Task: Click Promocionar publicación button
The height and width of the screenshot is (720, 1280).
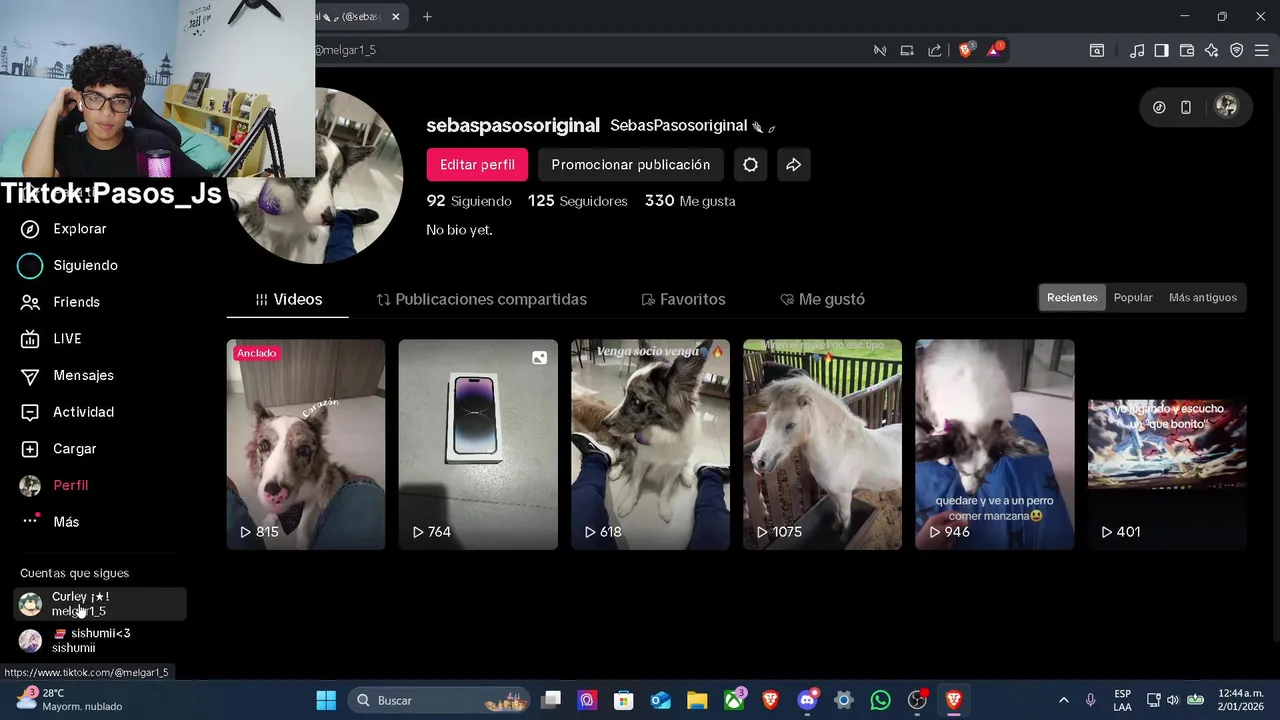Action: (x=631, y=165)
